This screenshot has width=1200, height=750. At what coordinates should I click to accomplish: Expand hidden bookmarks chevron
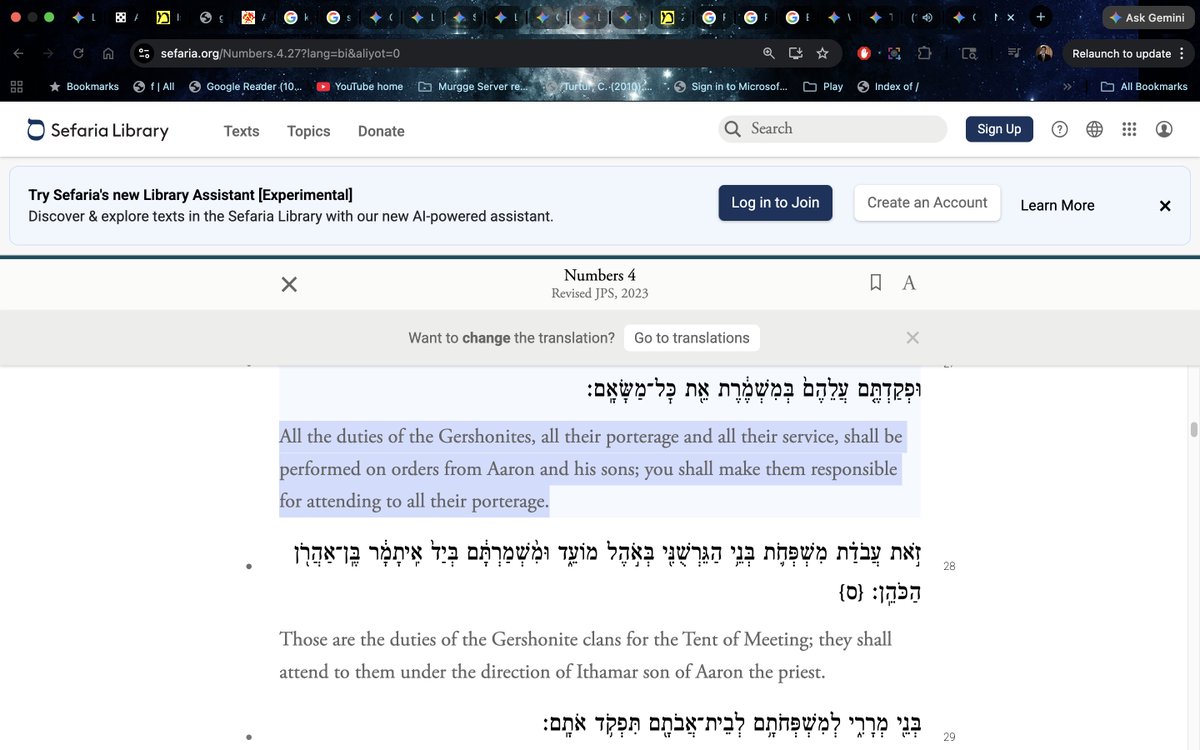click(1067, 87)
